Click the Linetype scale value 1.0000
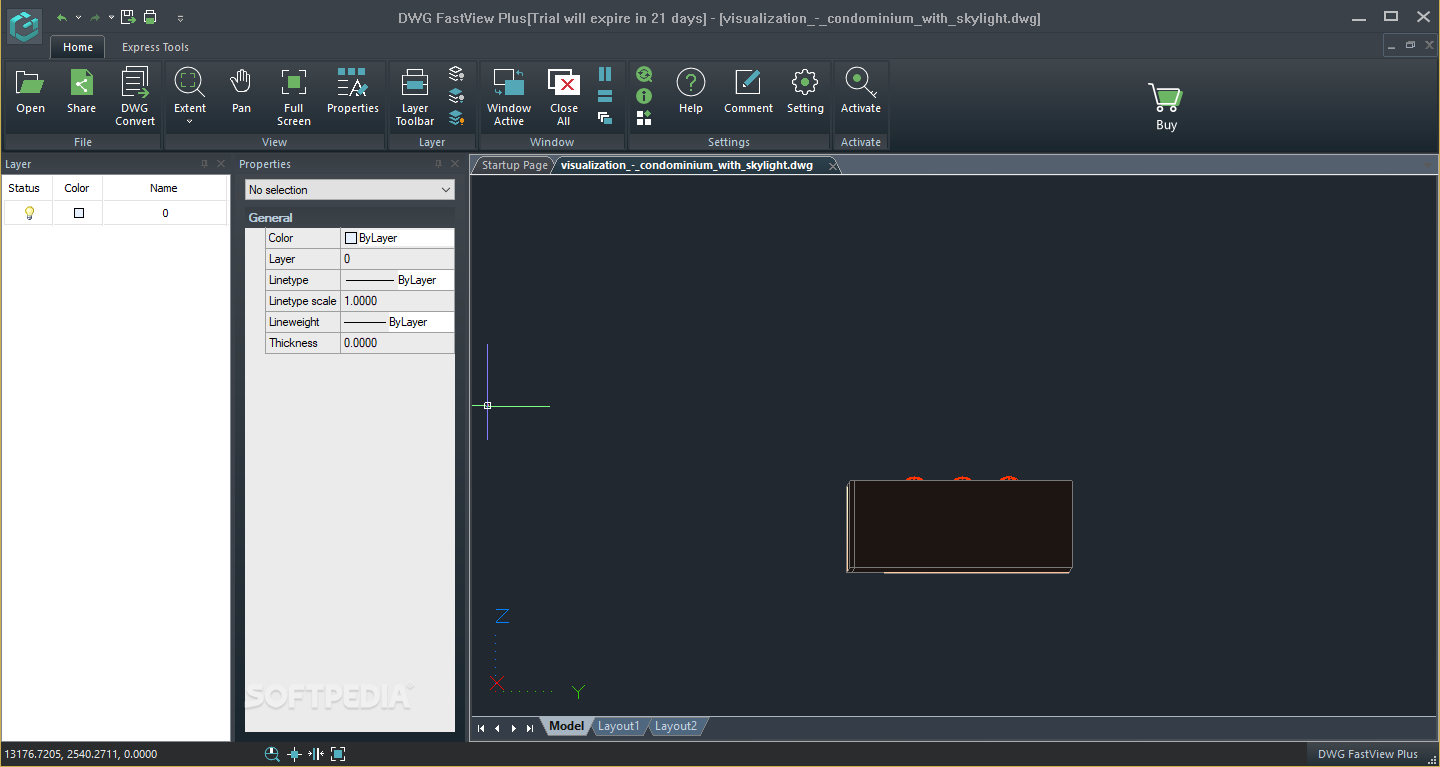The width and height of the screenshot is (1440, 767). tap(397, 301)
